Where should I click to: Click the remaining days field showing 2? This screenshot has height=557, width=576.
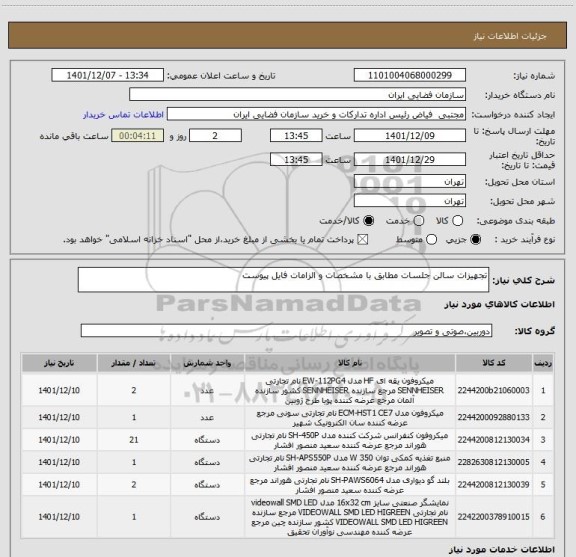(215, 136)
